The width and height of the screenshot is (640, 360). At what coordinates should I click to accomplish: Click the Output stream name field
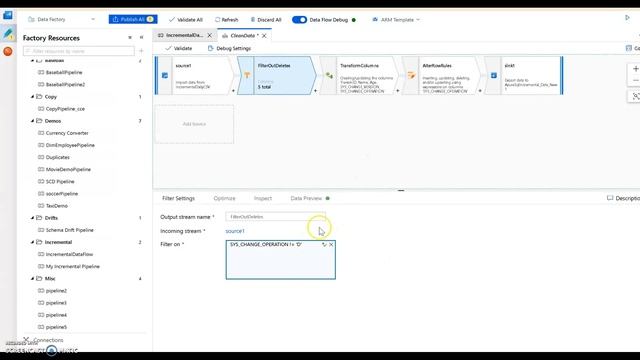[x=276, y=217]
